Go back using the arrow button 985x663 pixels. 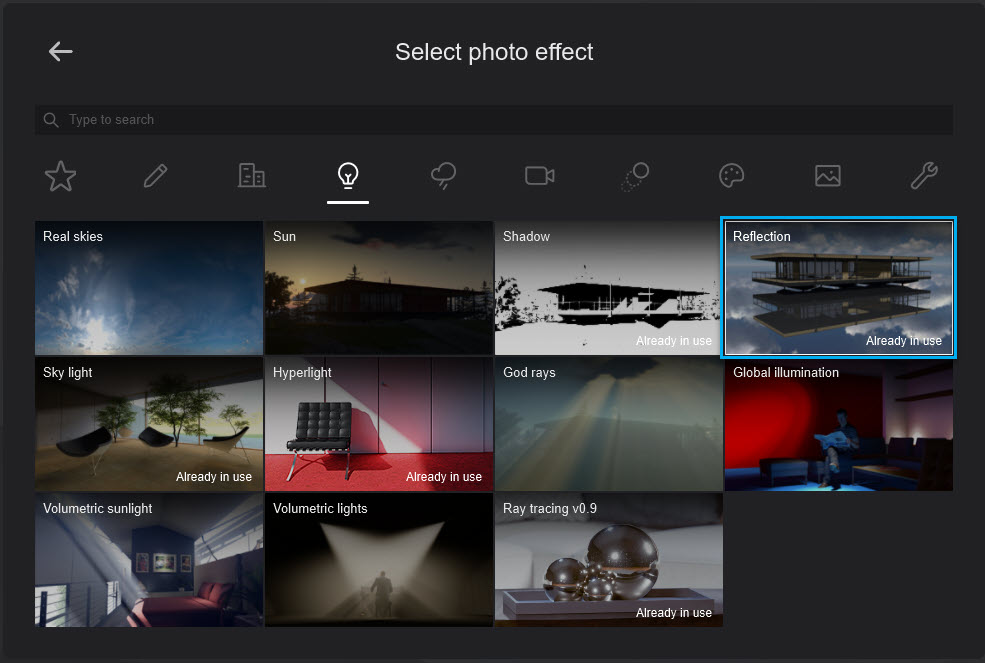[60, 51]
